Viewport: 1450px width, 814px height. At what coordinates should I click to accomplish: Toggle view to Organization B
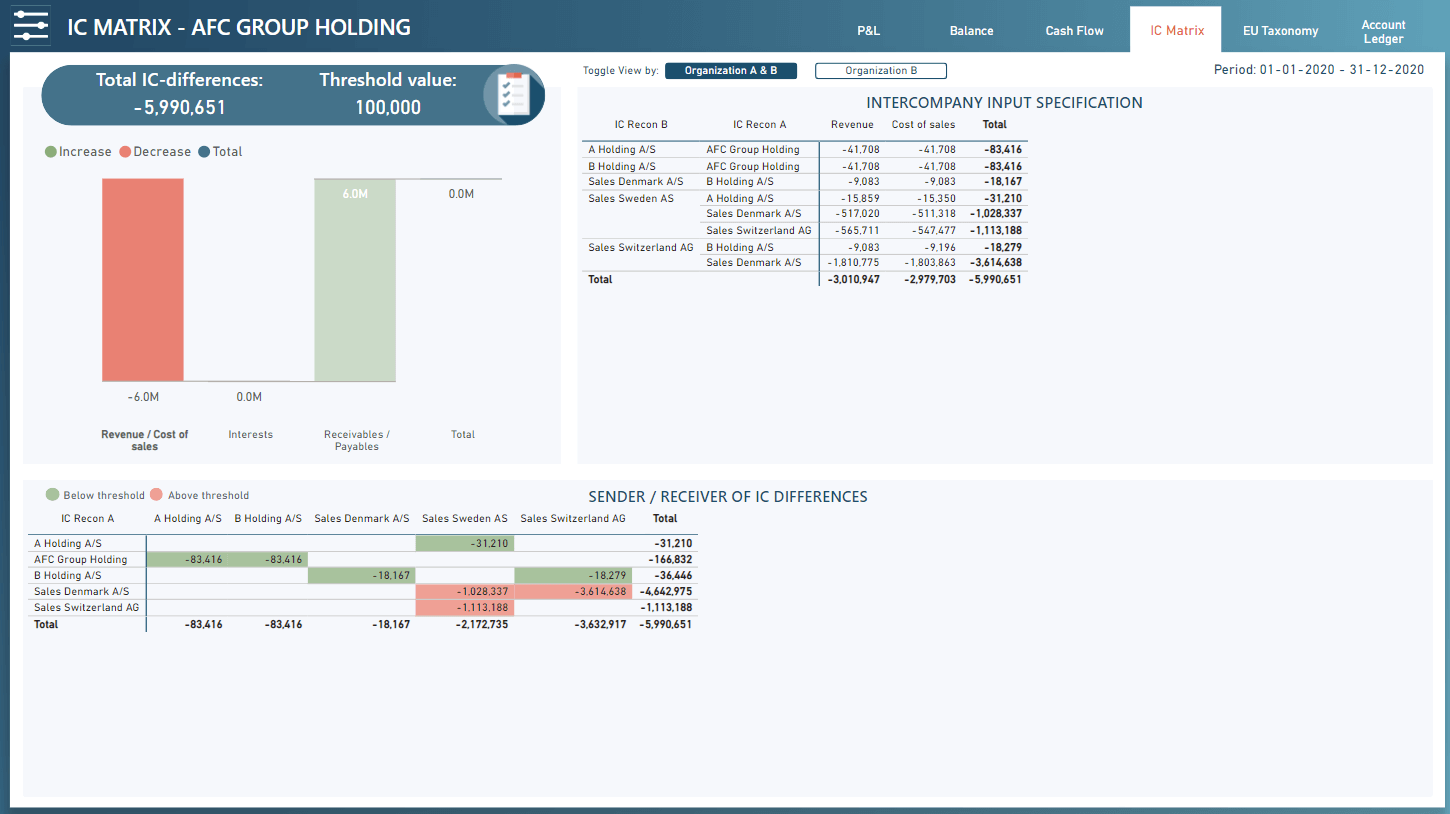tap(880, 71)
